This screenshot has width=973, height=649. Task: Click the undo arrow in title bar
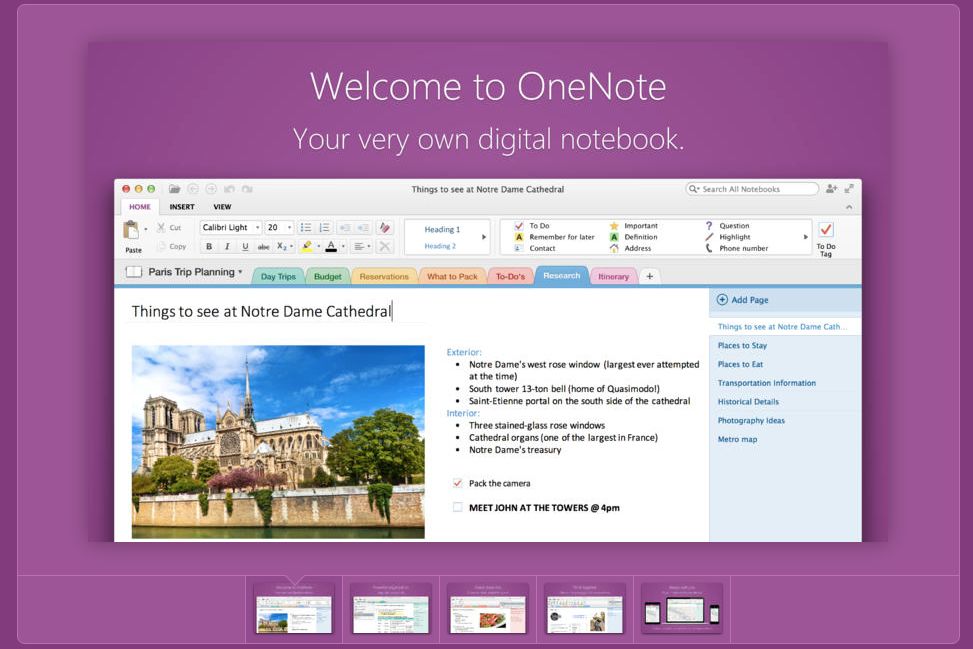click(x=229, y=189)
